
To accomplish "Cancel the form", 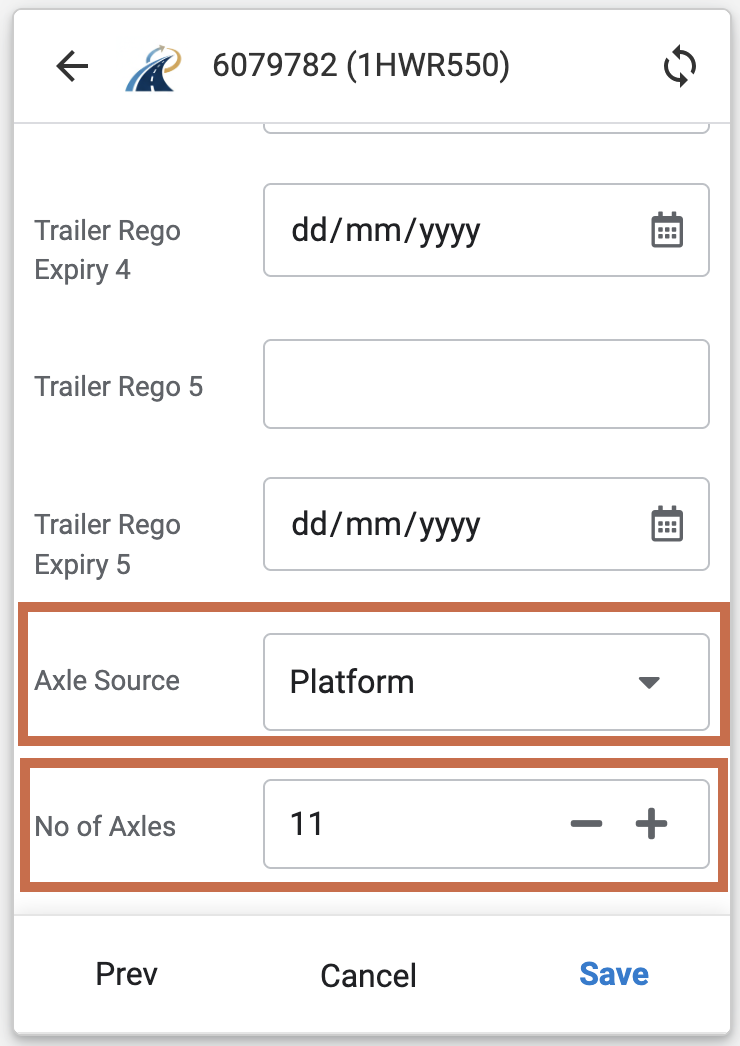I will pos(368,975).
